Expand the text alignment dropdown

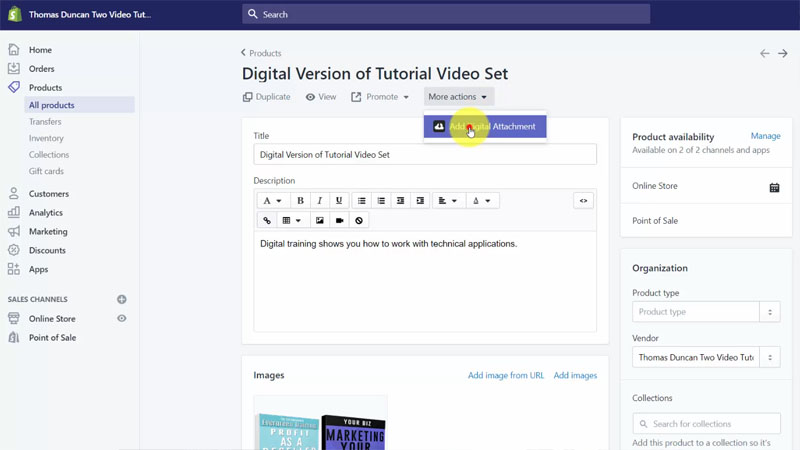448,201
